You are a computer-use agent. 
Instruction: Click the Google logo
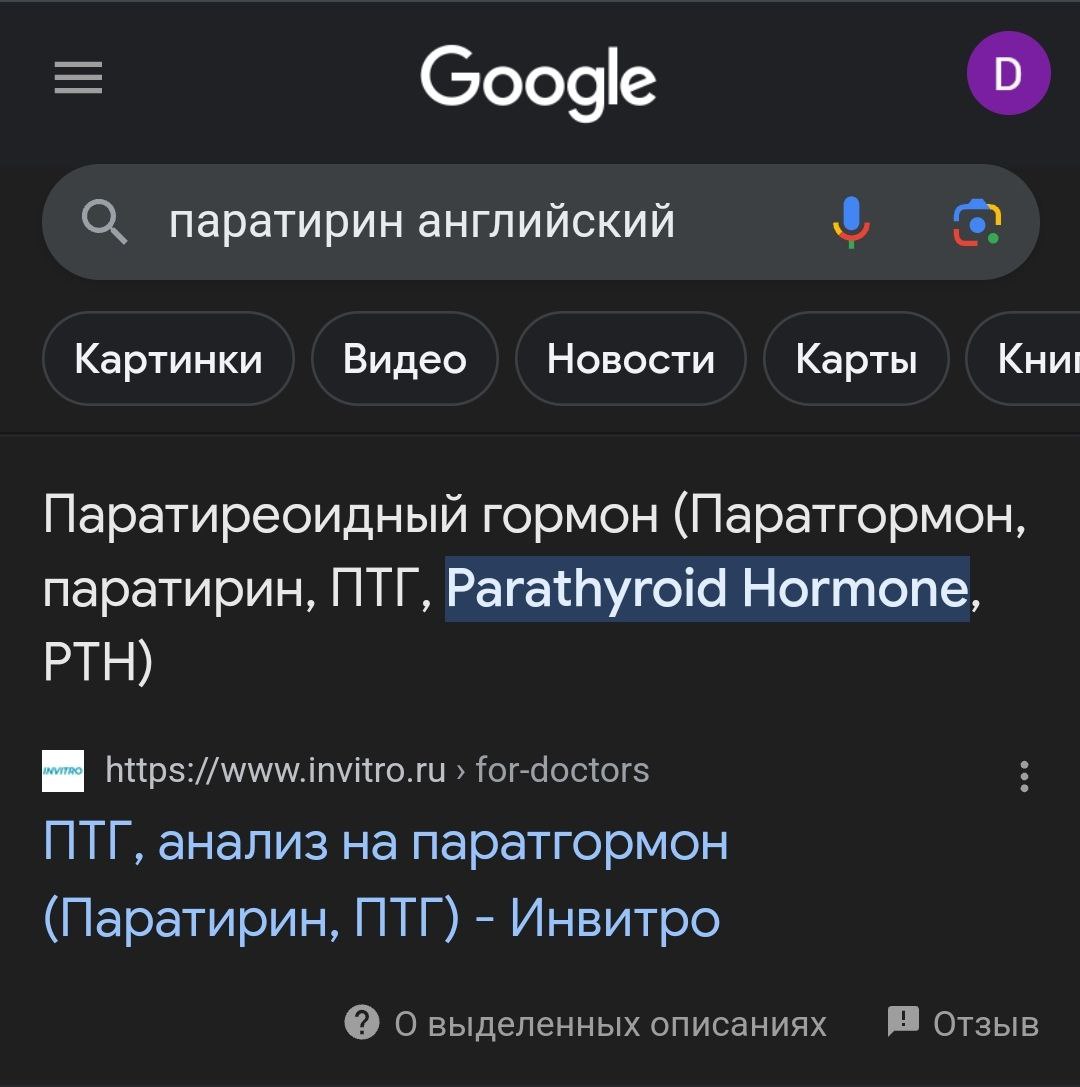[538, 82]
